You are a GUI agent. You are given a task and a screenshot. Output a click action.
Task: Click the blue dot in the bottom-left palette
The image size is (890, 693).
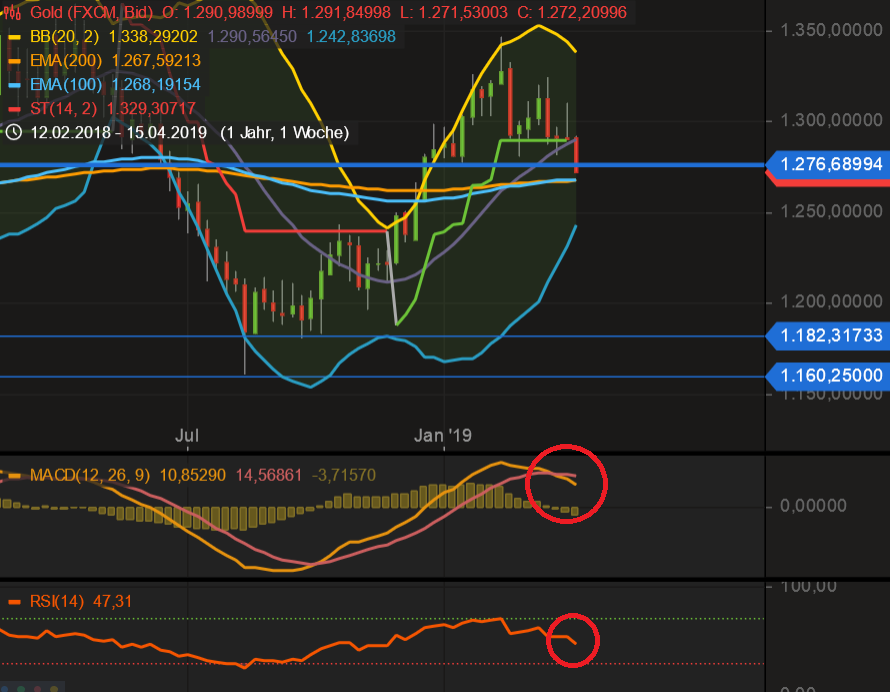(x=6, y=689)
